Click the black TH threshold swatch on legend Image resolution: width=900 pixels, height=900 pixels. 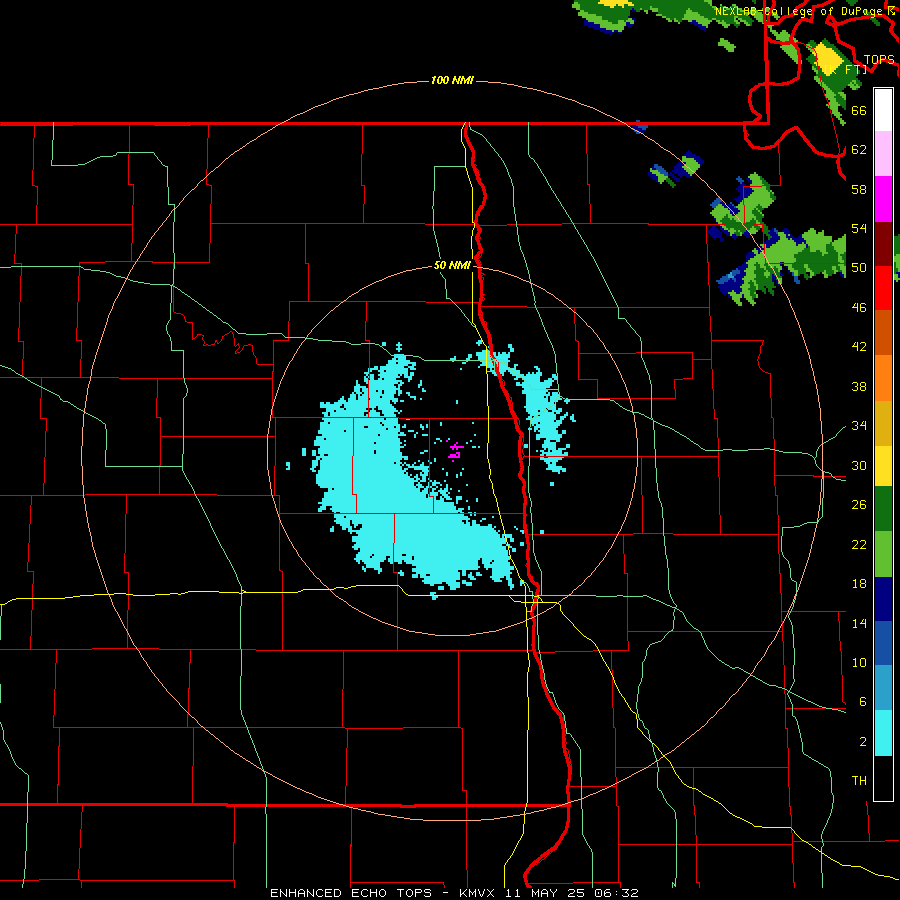pos(883,778)
